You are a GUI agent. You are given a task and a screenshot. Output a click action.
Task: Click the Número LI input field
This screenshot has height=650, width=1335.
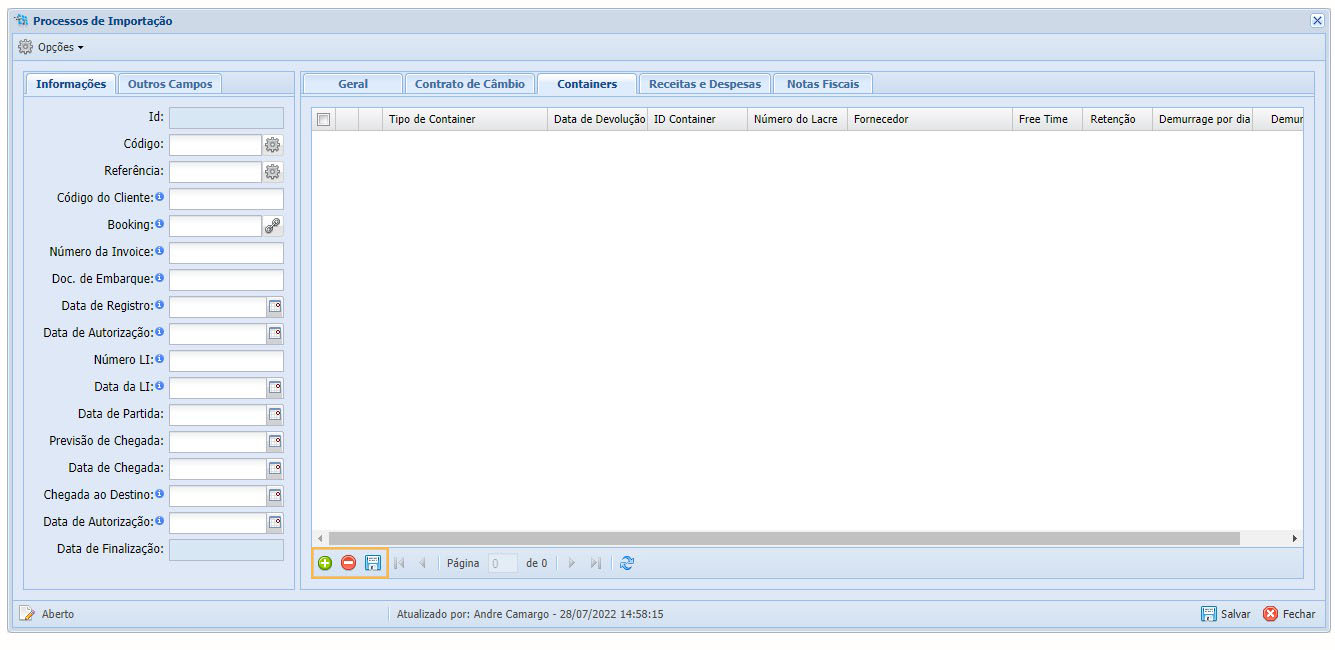coord(226,361)
